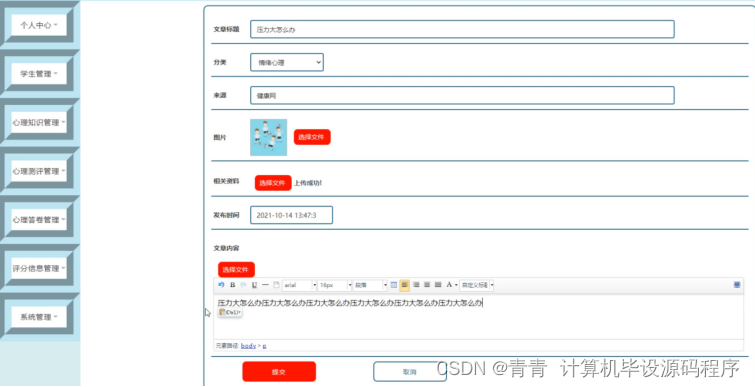Open the 段落 paragraph format dropdown

[370, 285]
